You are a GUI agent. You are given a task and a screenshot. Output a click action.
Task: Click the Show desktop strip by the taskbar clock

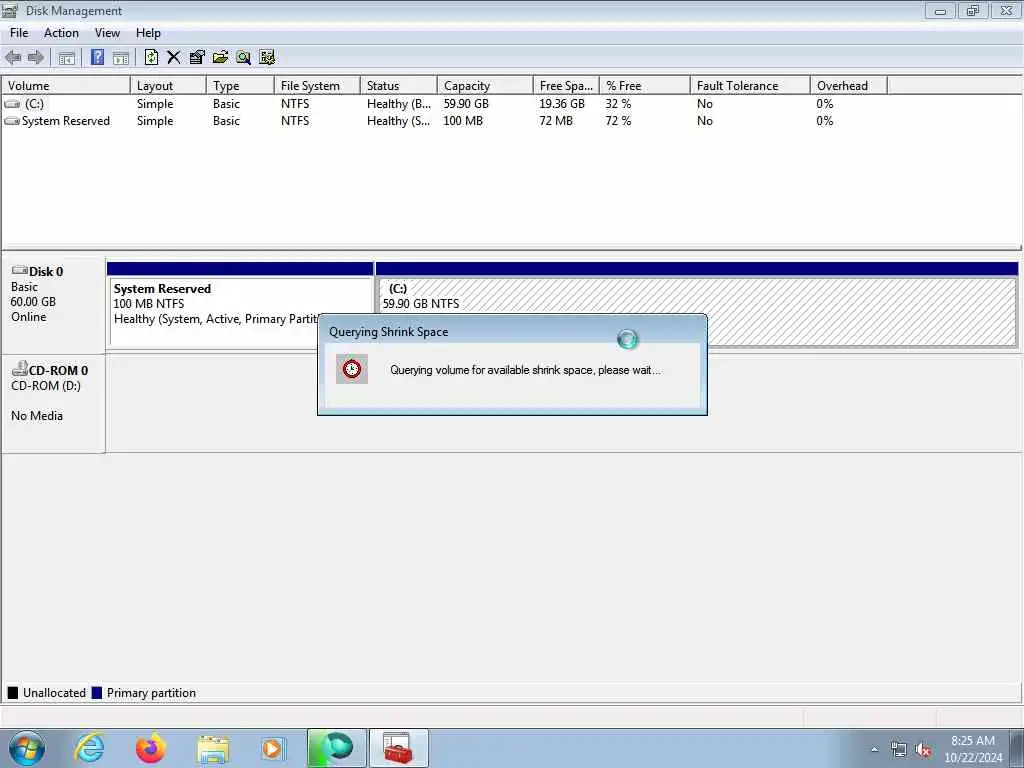pos(1017,748)
